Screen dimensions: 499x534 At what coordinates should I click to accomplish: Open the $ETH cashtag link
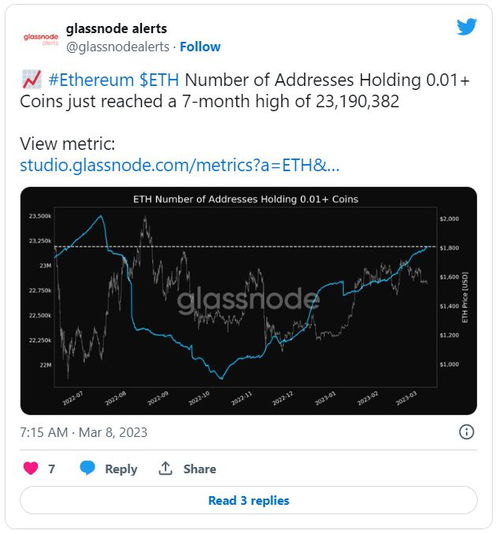[159, 80]
